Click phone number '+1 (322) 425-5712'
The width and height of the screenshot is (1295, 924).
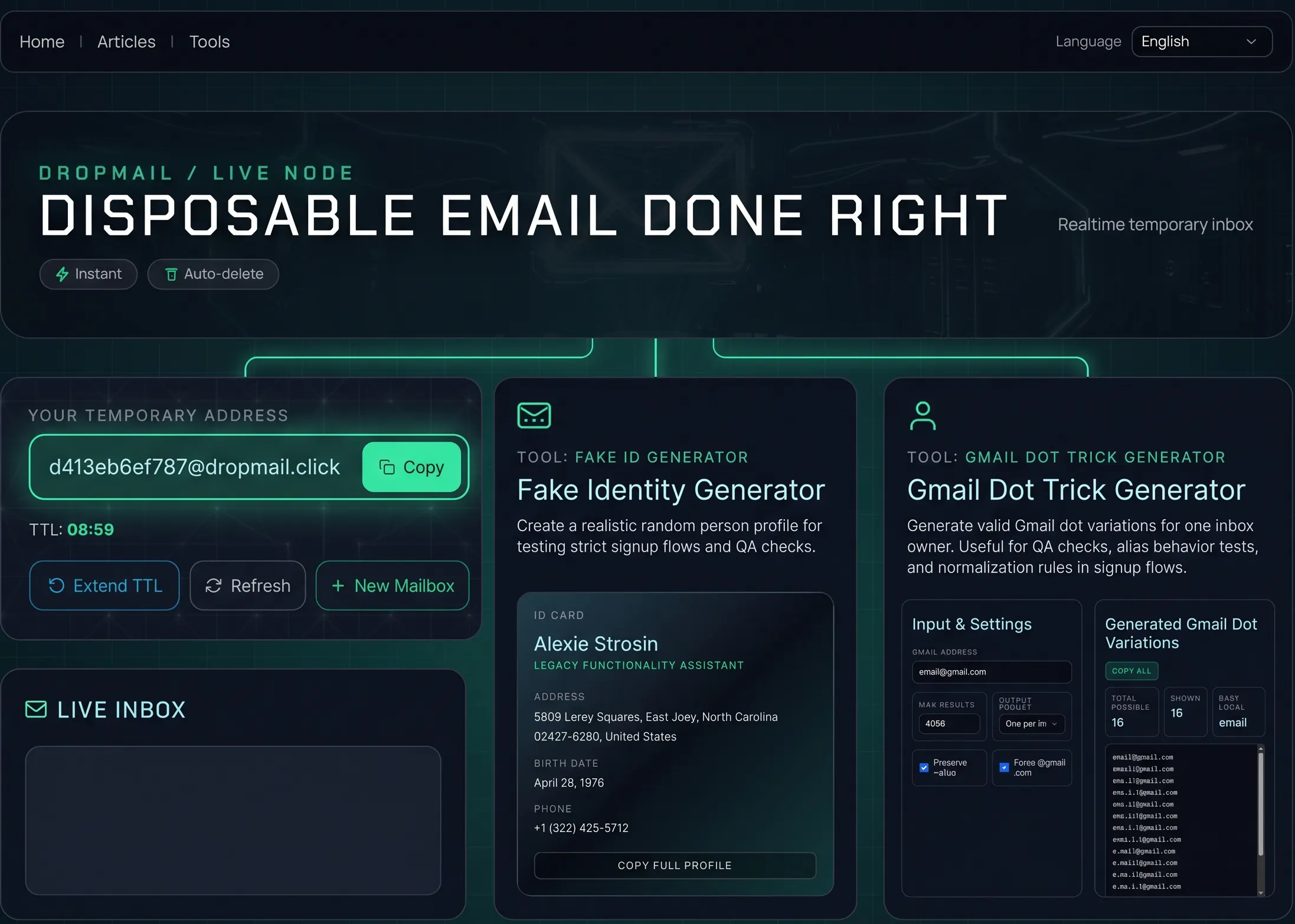[581, 828]
